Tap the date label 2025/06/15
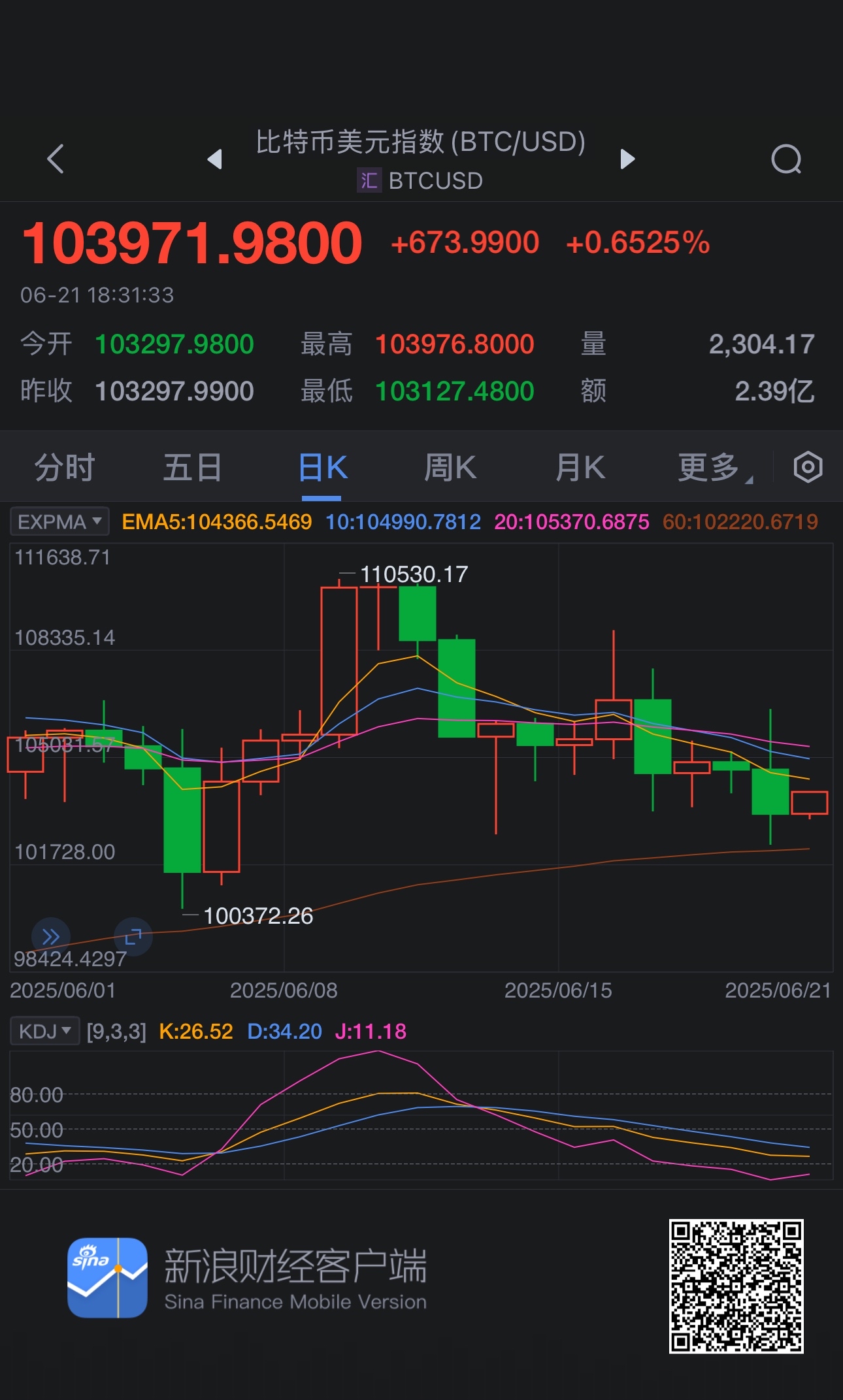 [x=558, y=990]
